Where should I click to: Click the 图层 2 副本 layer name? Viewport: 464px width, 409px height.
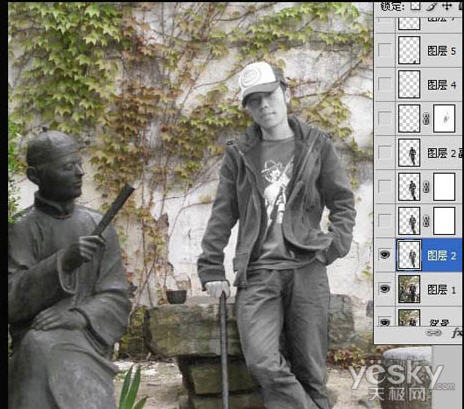tap(445, 153)
